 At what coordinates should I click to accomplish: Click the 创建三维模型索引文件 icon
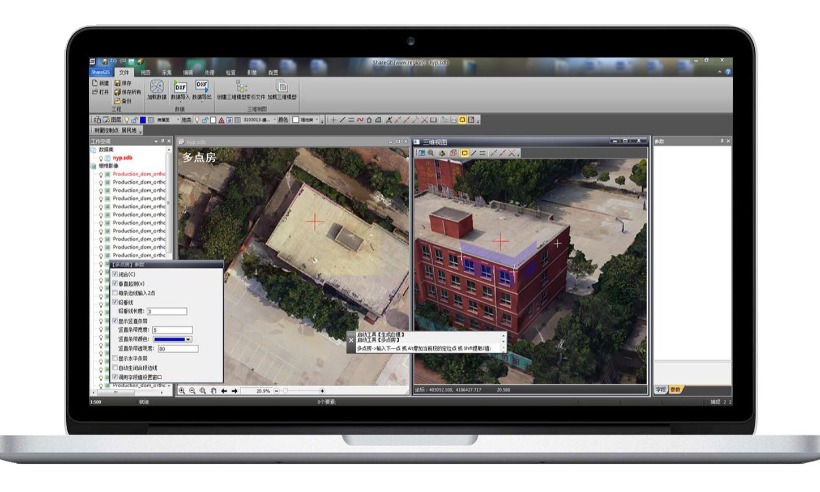pyautogui.click(x=241, y=86)
